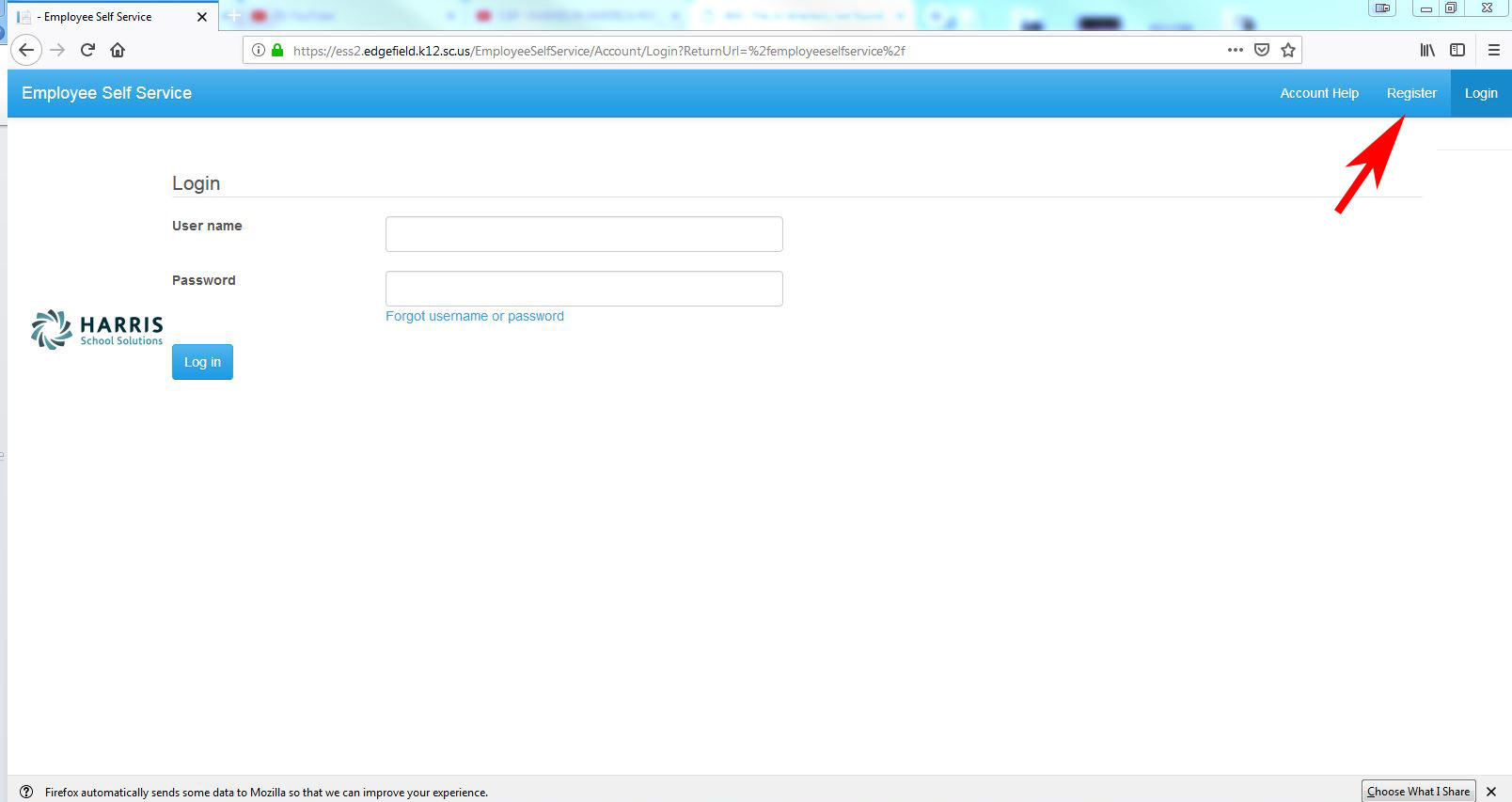Open the Firefox hamburger menu
This screenshot has height=802, width=1512.
(x=1493, y=50)
